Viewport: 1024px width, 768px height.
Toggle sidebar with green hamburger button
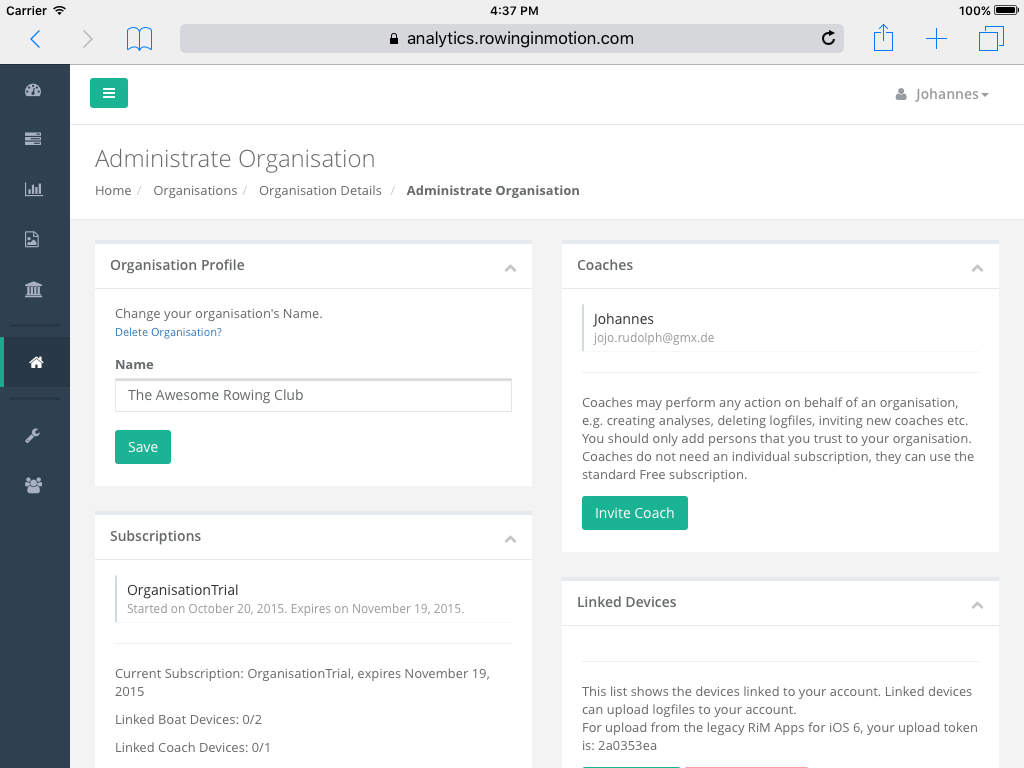109,93
